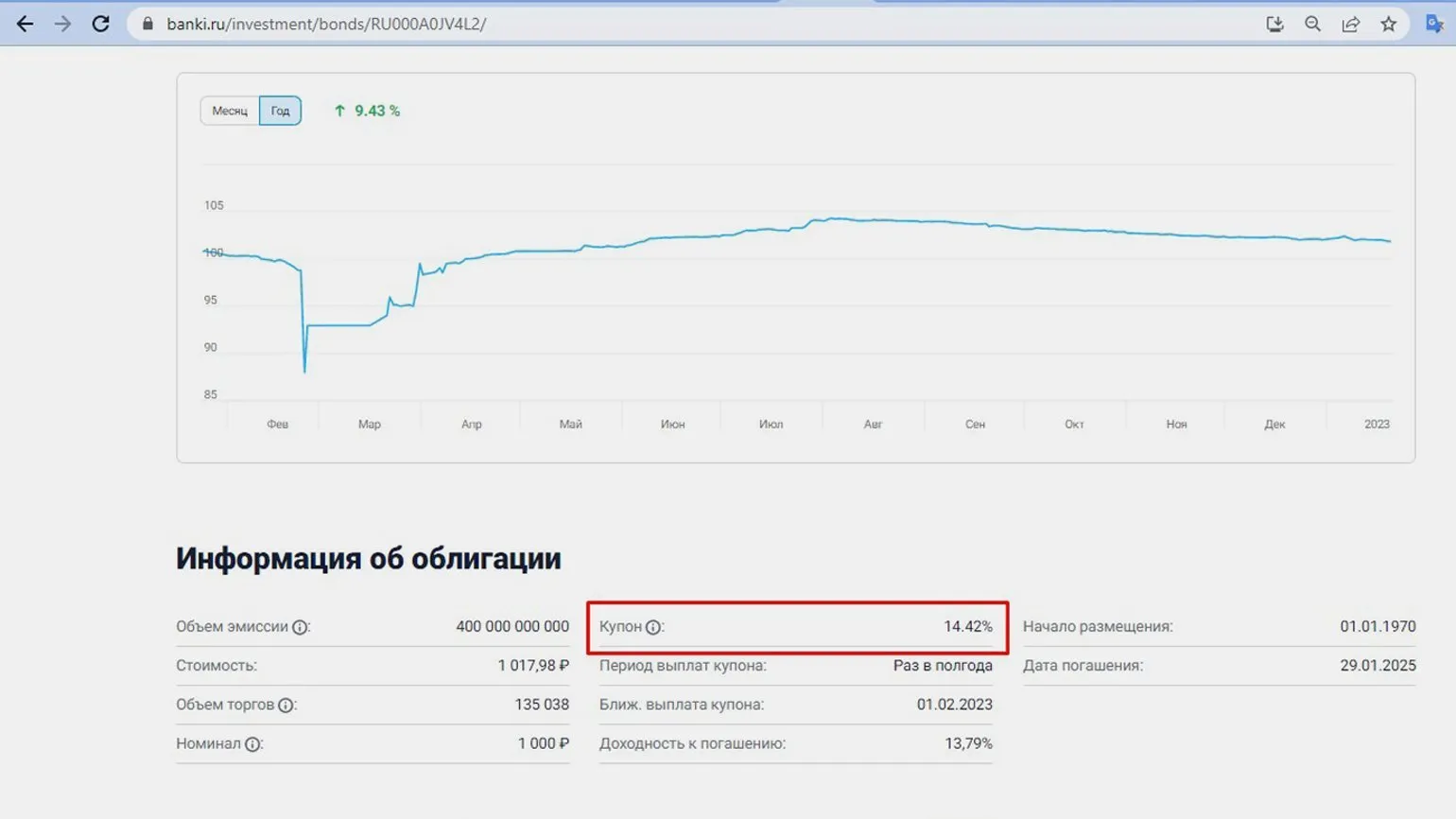Click info icon next to Купон
This screenshot has width=1456, height=819.
(x=653, y=627)
